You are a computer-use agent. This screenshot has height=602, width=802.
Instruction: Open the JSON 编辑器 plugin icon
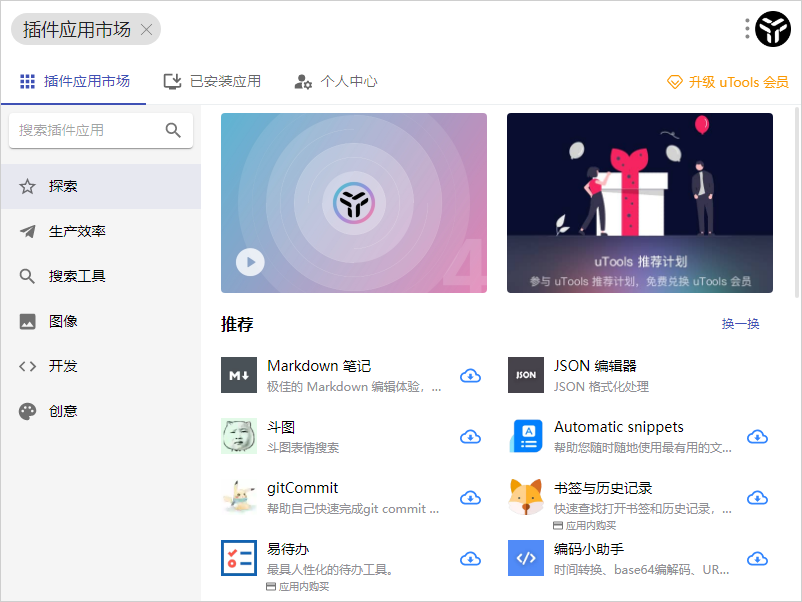click(526, 375)
